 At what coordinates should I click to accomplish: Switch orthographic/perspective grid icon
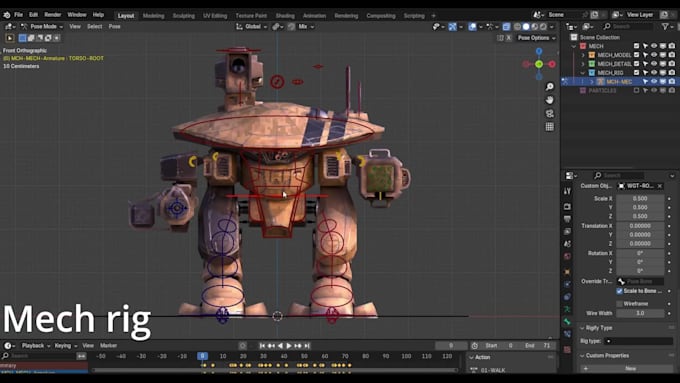(x=549, y=127)
